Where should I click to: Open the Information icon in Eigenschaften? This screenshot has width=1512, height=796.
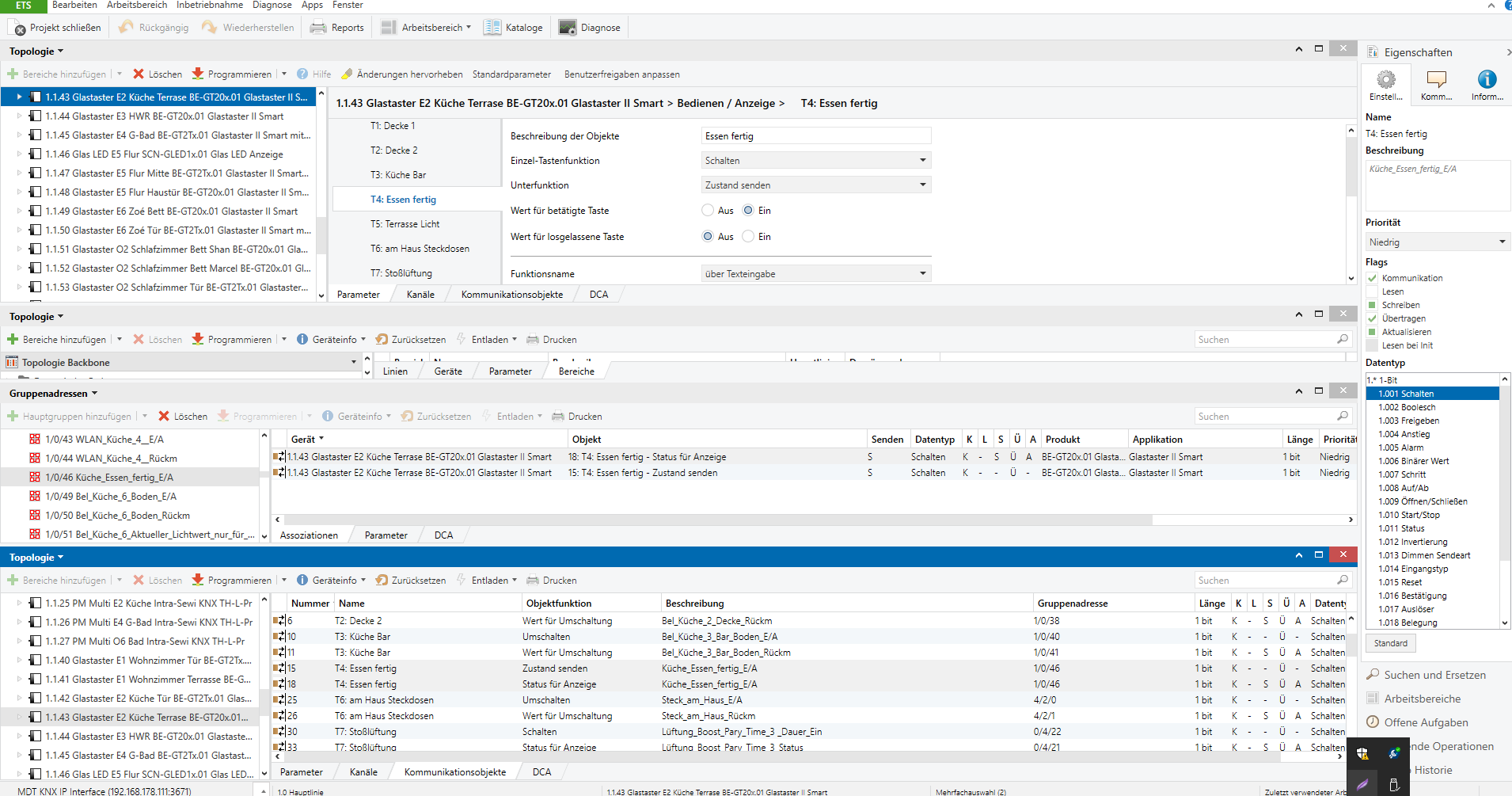coord(1487,80)
